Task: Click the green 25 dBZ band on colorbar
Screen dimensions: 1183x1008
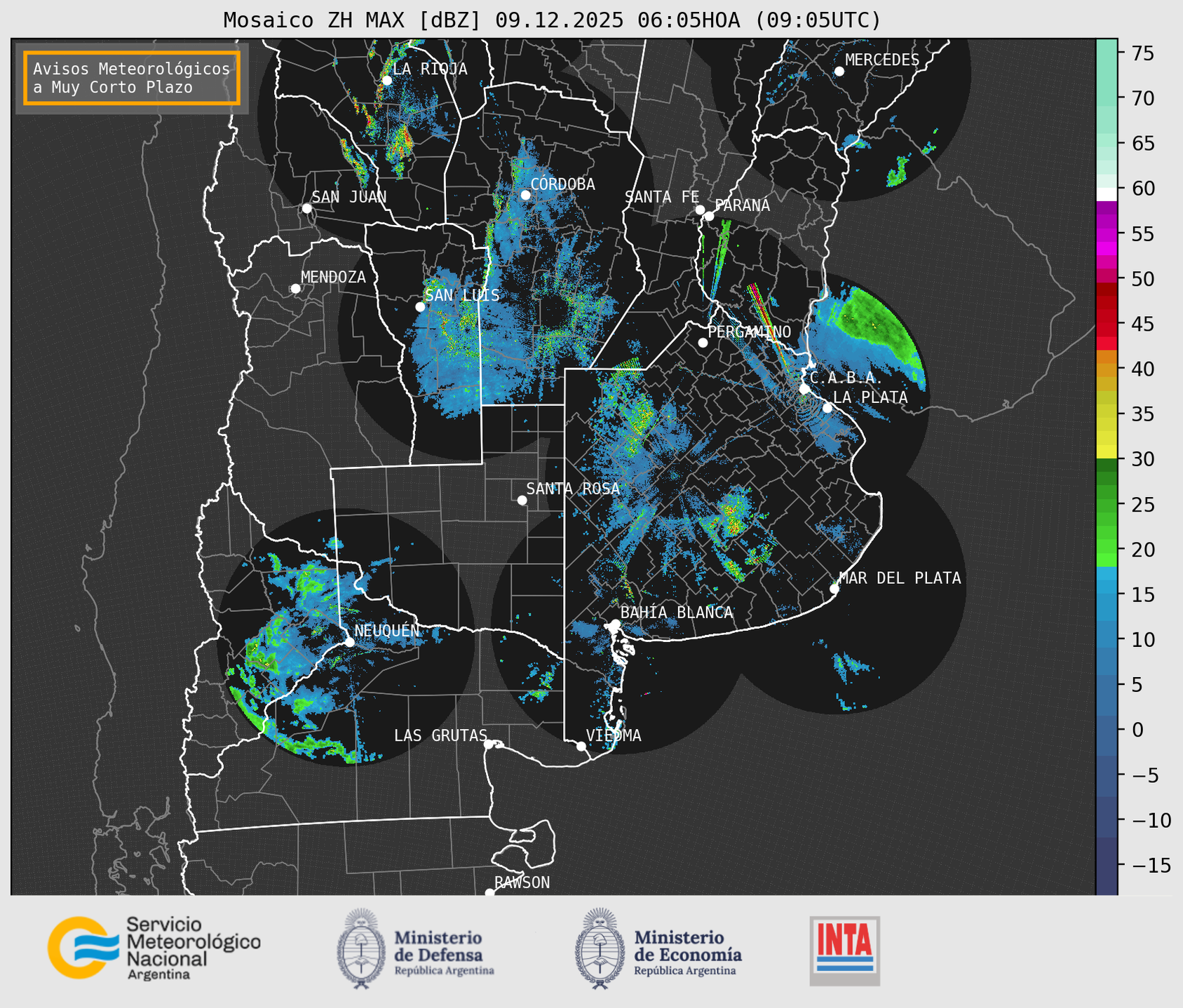Action: pyautogui.click(x=1107, y=505)
